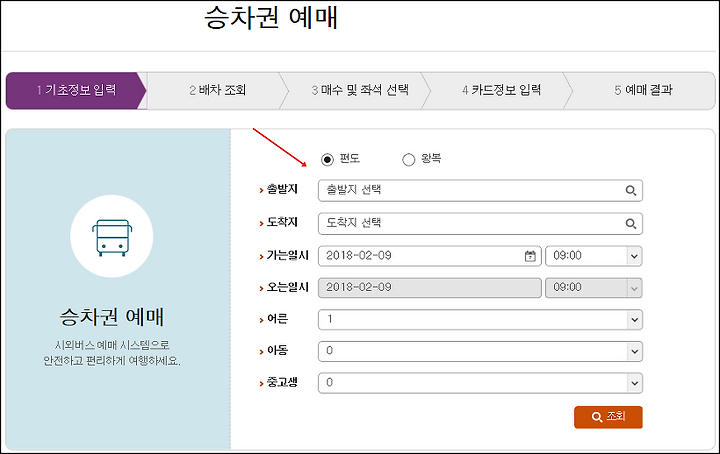Click the 출발지 선택 input field
Screen dimensions: 720x454
[x=480, y=191]
